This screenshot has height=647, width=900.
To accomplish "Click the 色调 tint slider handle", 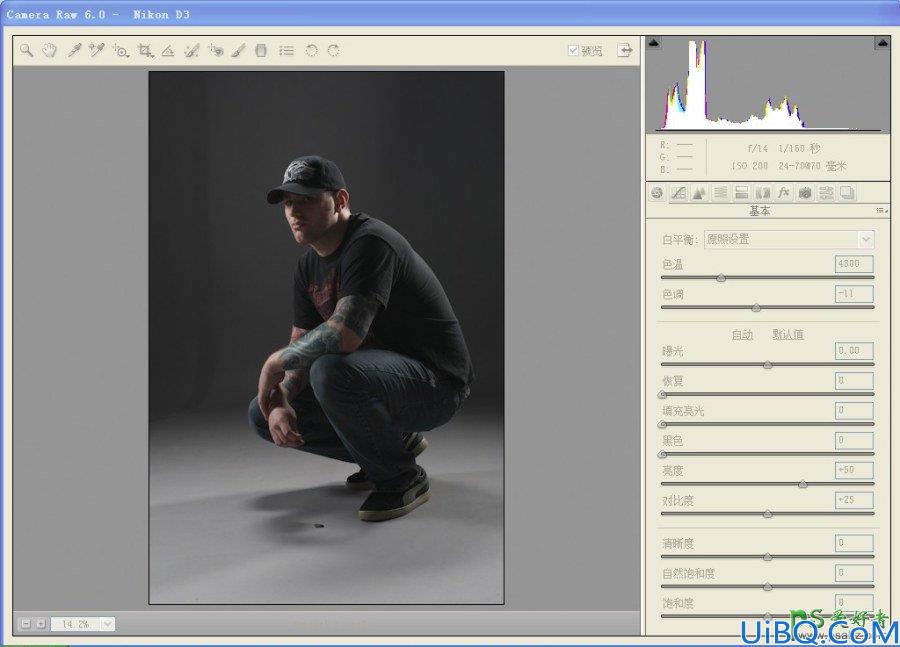I will point(757,308).
